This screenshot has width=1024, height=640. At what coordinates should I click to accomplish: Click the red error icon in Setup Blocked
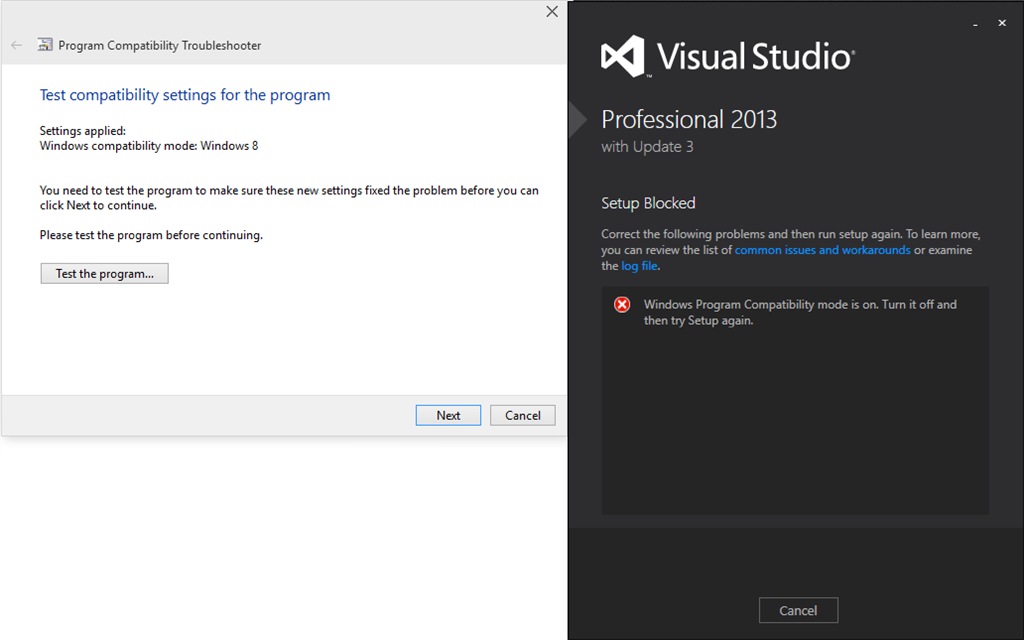point(622,304)
